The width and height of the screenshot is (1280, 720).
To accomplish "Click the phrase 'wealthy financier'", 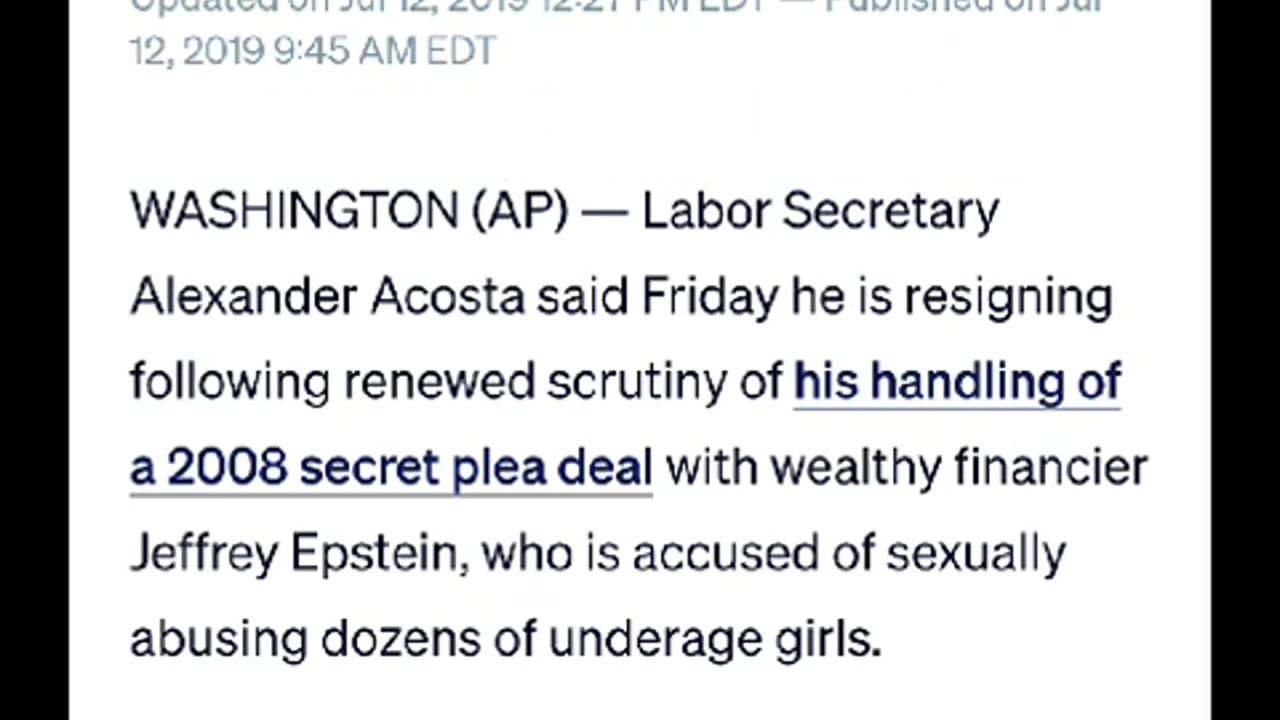I will (x=959, y=467).
